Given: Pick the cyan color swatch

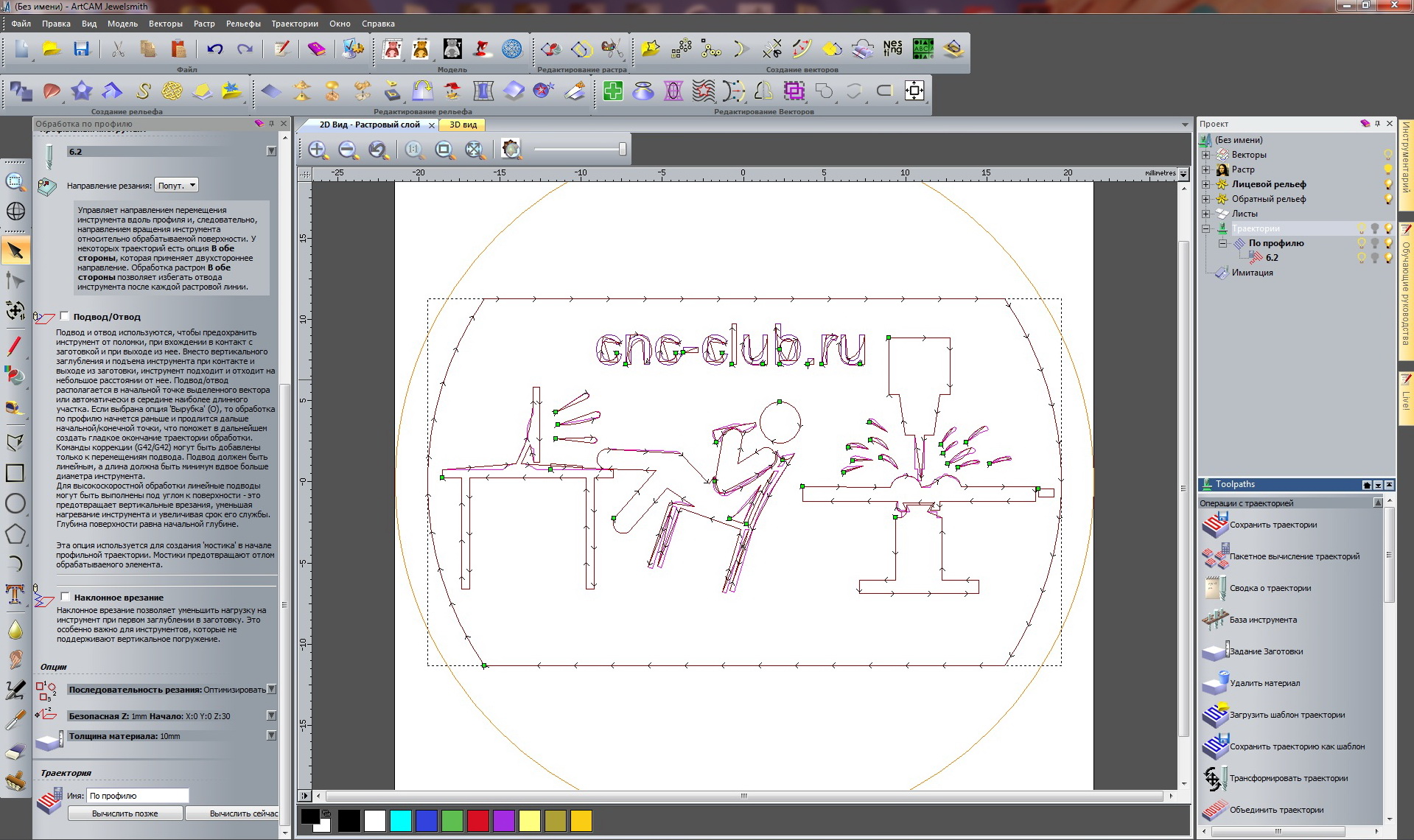Looking at the screenshot, I should tap(401, 821).
